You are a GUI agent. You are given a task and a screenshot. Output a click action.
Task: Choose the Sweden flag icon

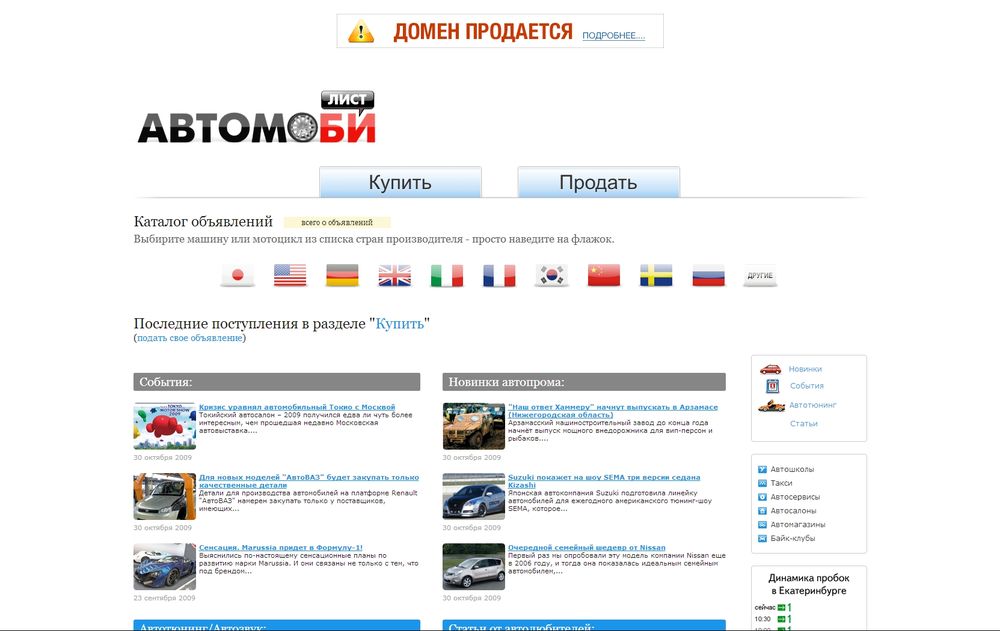[x=656, y=276]
